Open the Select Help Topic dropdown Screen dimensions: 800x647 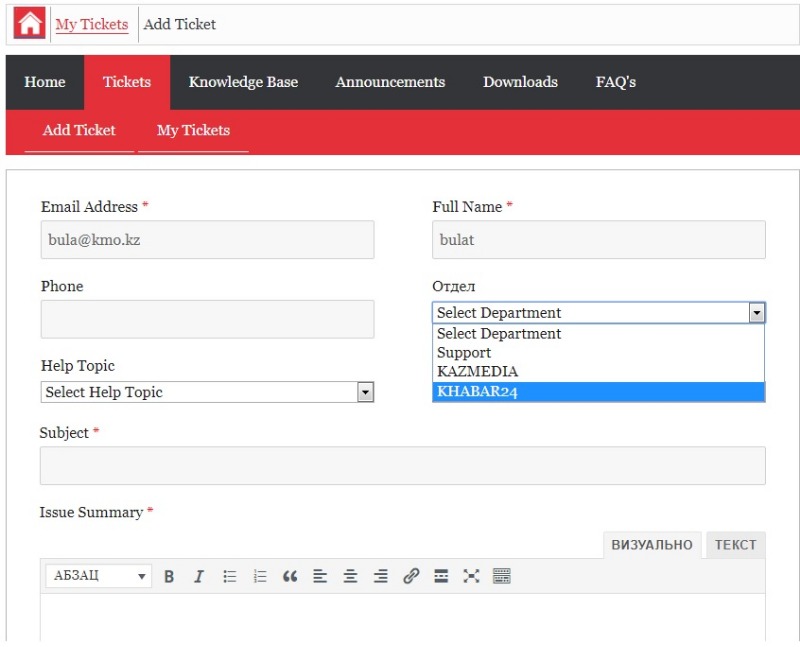(x=207, y=393)
